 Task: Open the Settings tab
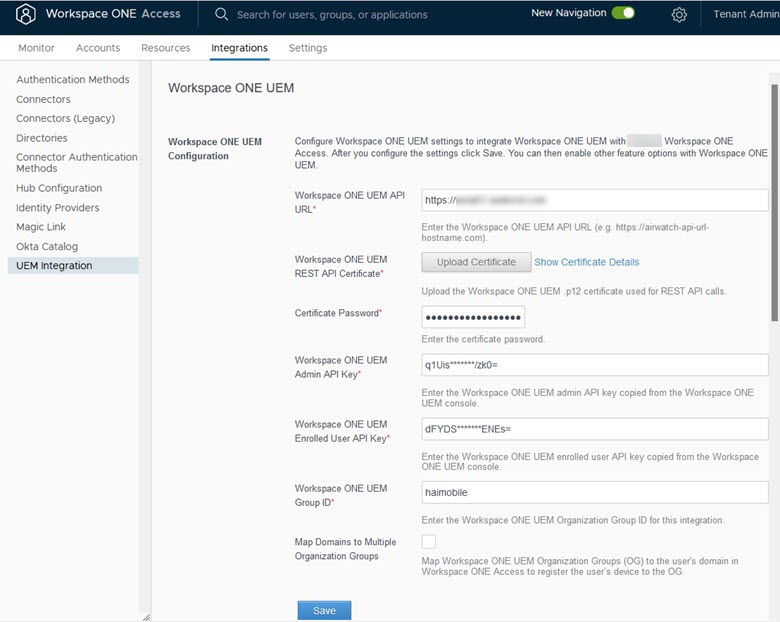click(x=308, y=48)
